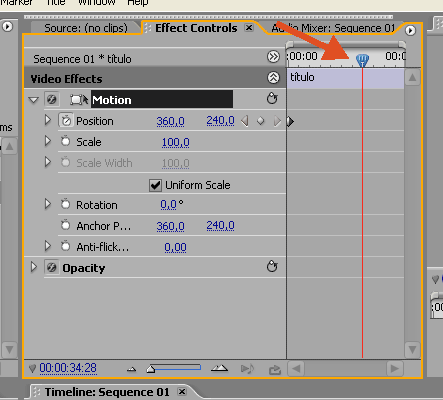Image resolution: width=443 pixels, height=400 pixels.
Task: Click Position Y value 240,0
Action: click(x=220, y=120)
